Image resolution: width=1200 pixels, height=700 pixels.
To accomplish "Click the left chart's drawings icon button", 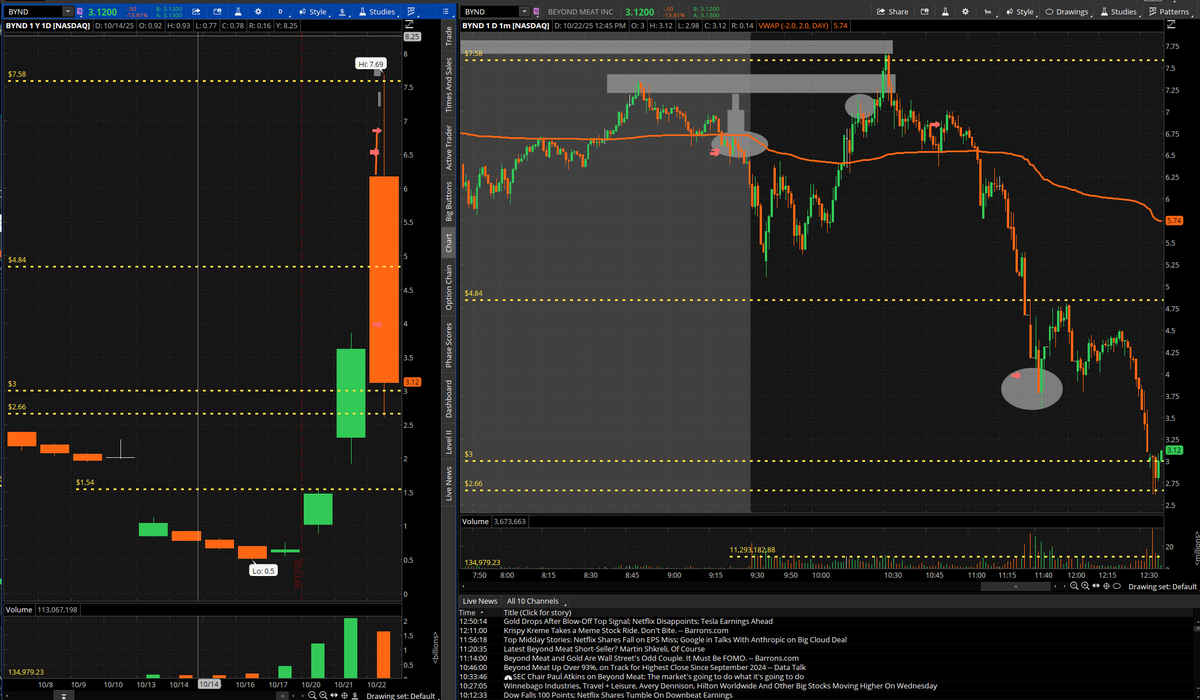I will click(x=342, y=11).
